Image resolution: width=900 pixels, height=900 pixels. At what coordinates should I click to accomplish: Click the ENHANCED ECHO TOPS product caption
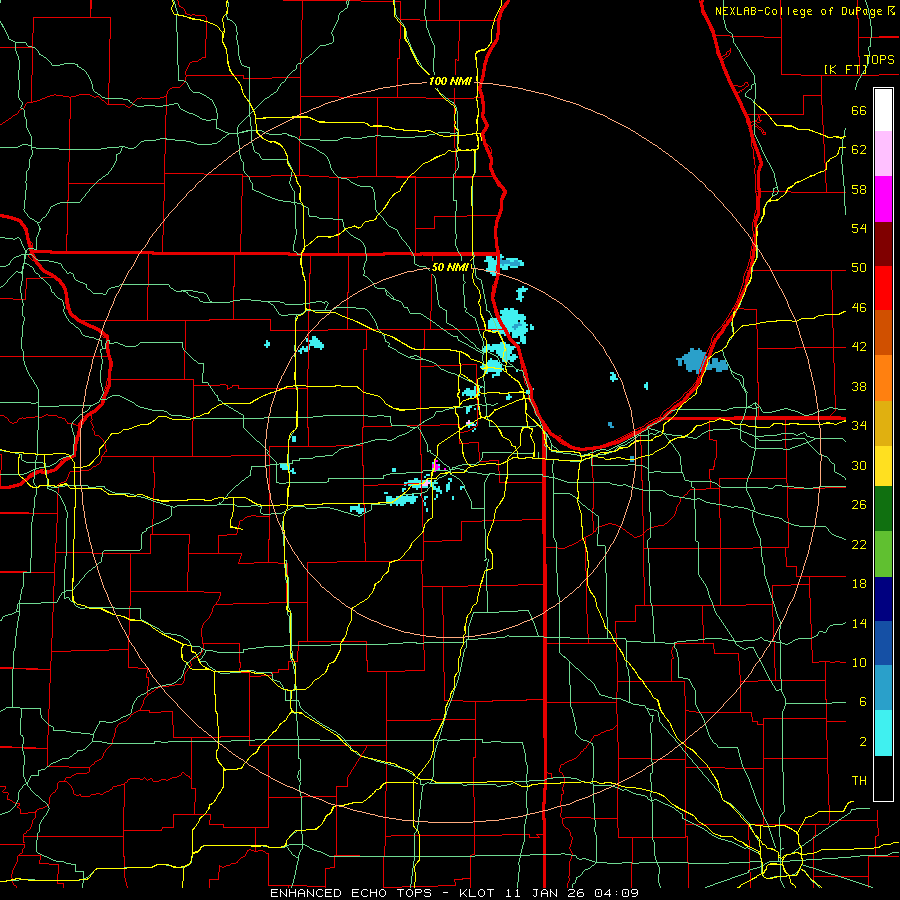[351, 893]
